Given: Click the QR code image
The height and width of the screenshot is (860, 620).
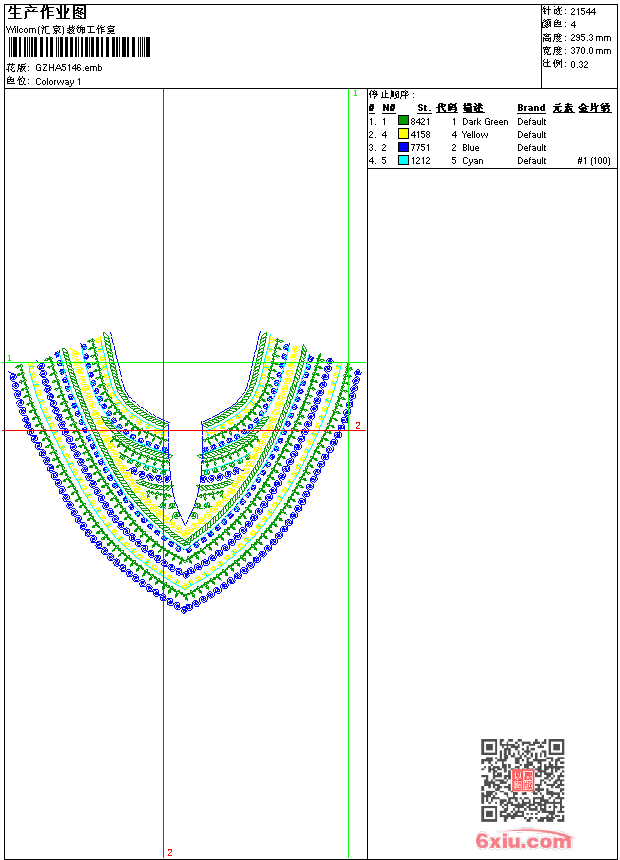Looking at the screenshot, I should click(522, 780).
